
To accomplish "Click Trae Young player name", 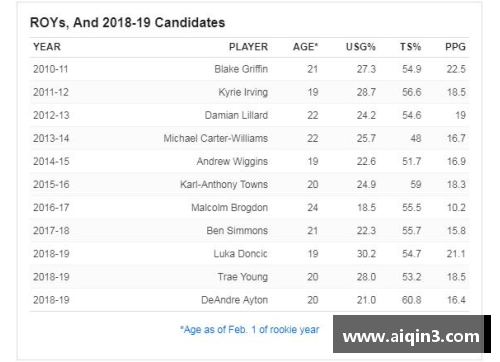I will tap(243, 277).
